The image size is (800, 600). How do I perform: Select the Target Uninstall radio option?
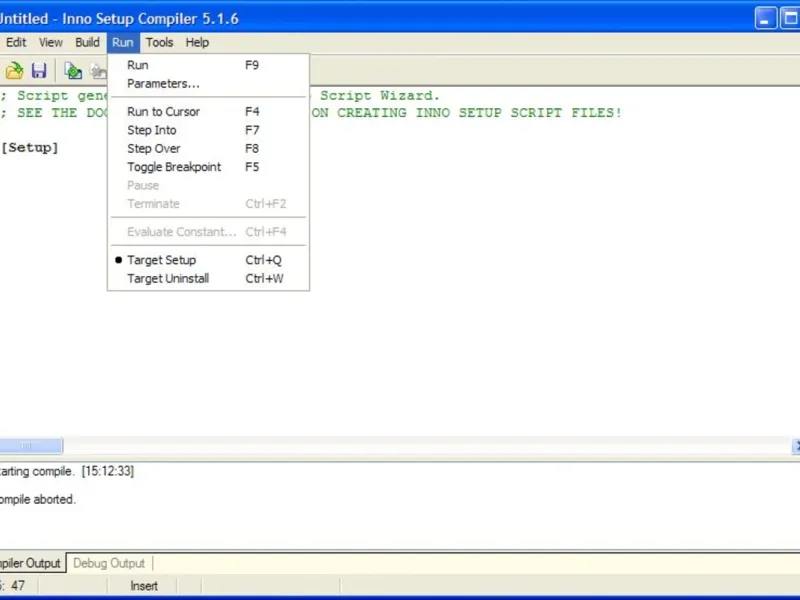208,279
